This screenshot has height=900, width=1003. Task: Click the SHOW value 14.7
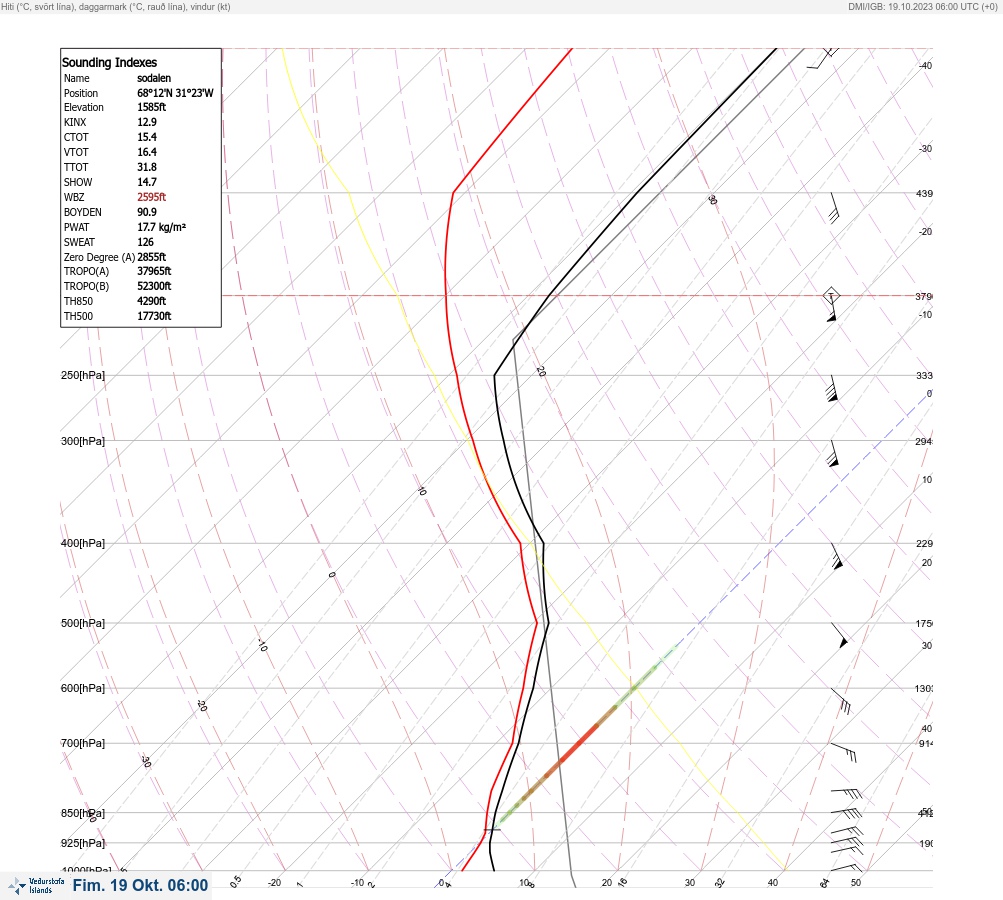point(146,182)
